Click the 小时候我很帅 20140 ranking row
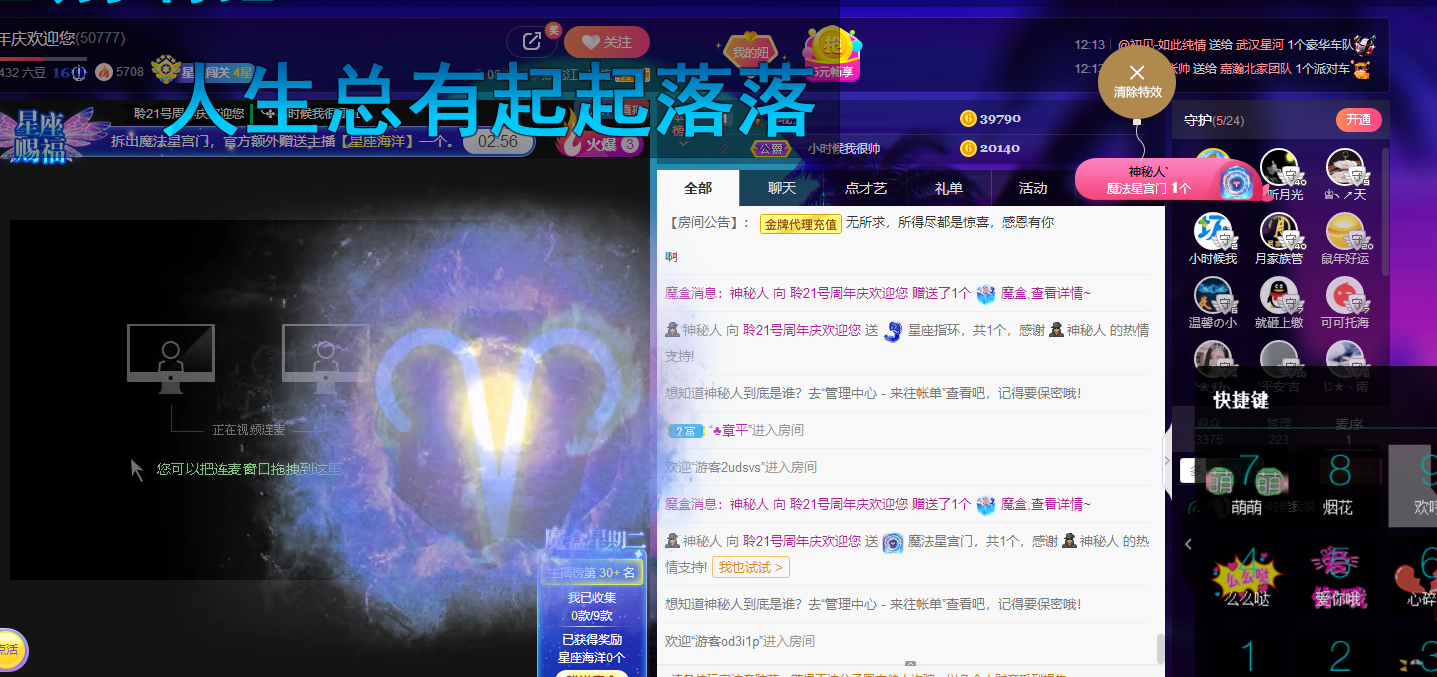 coord(910,148)
